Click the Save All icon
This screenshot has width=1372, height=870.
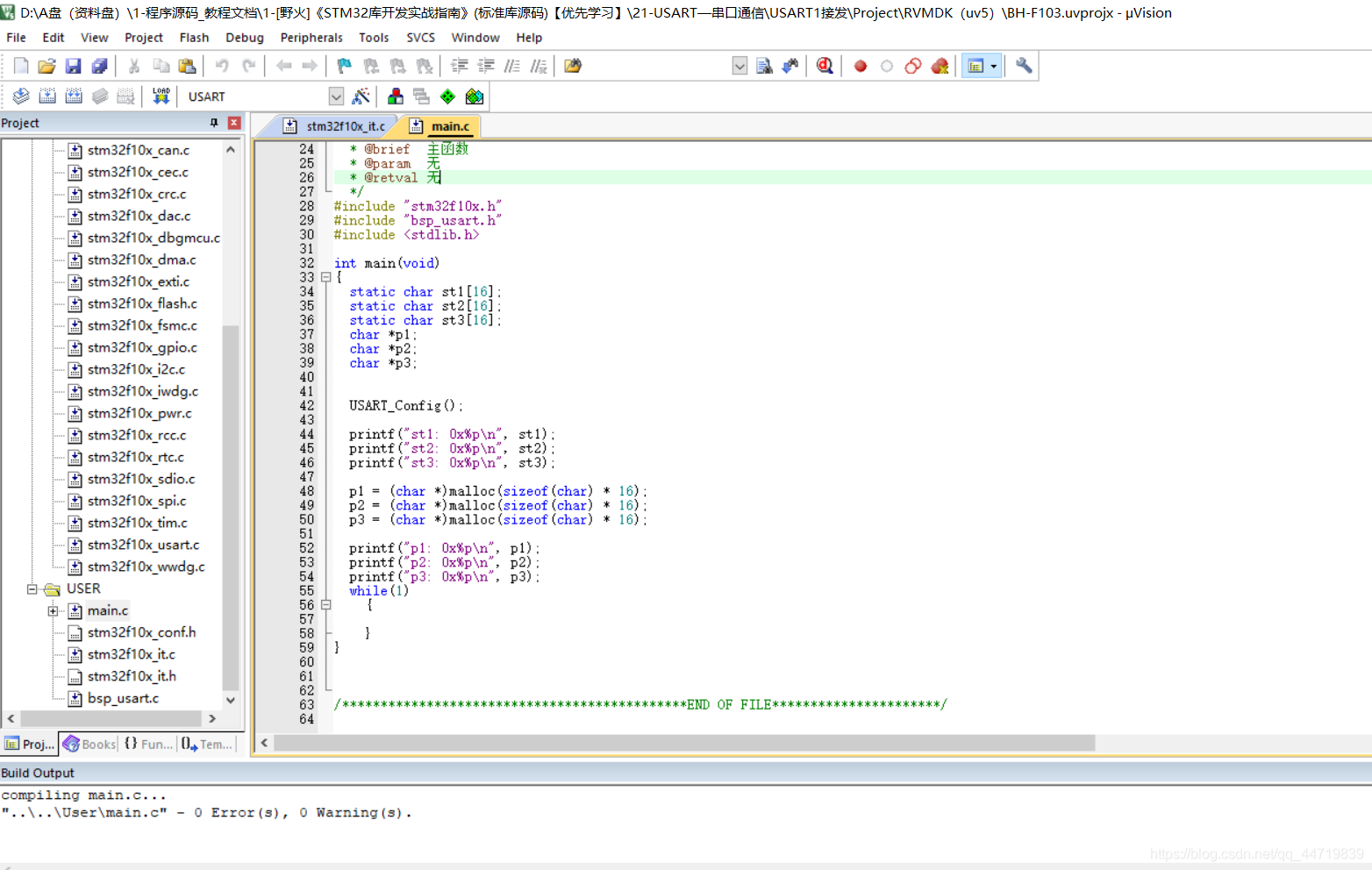[100, 66]
